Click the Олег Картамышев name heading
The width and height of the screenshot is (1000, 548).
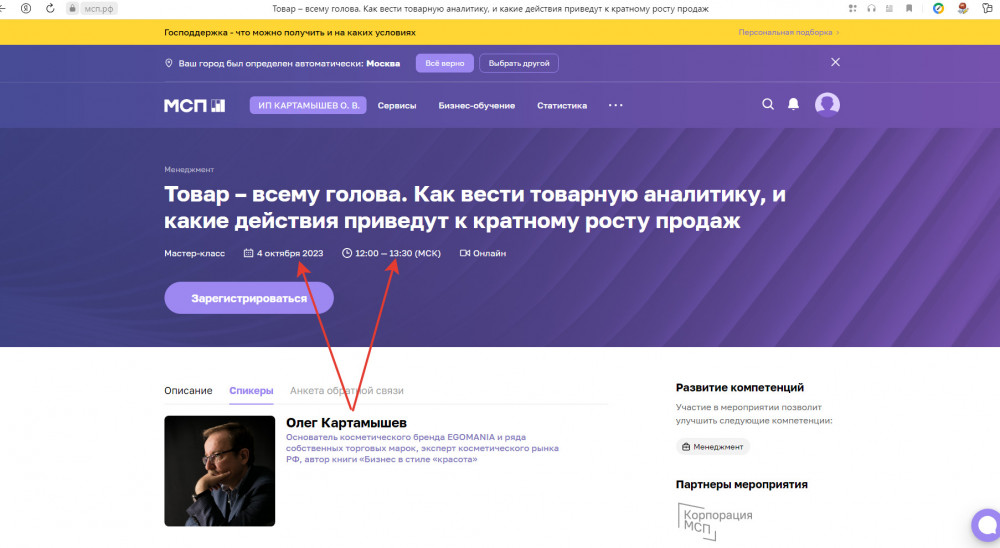(346, 423)
